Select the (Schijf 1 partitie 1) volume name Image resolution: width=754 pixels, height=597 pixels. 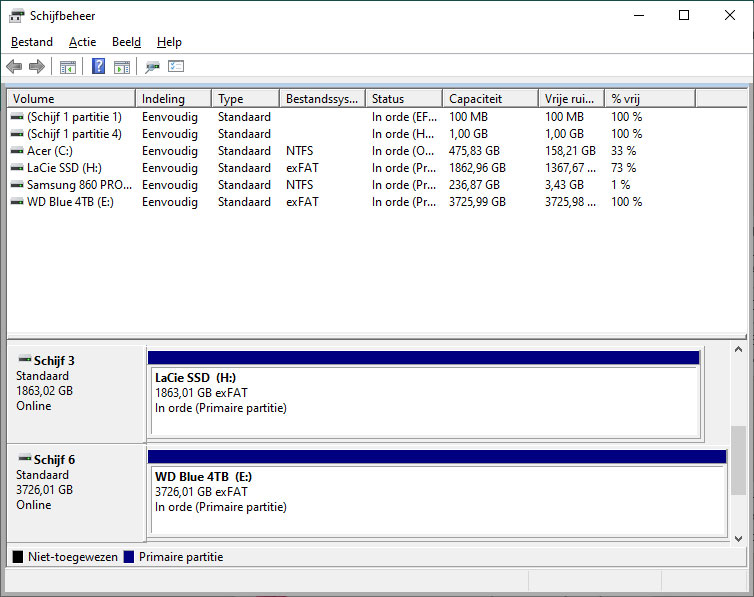coord(75,117)
